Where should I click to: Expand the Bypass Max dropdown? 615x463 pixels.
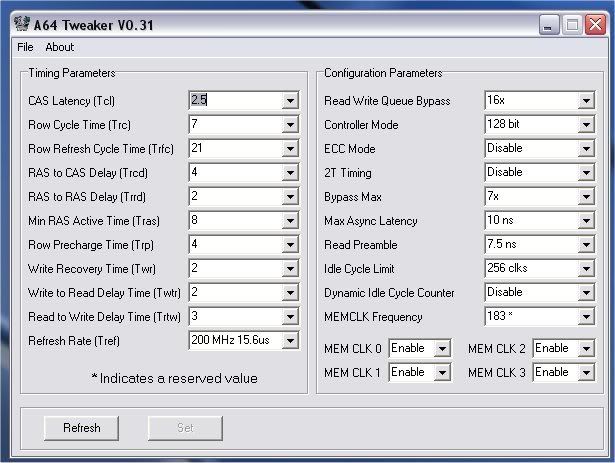586,197
